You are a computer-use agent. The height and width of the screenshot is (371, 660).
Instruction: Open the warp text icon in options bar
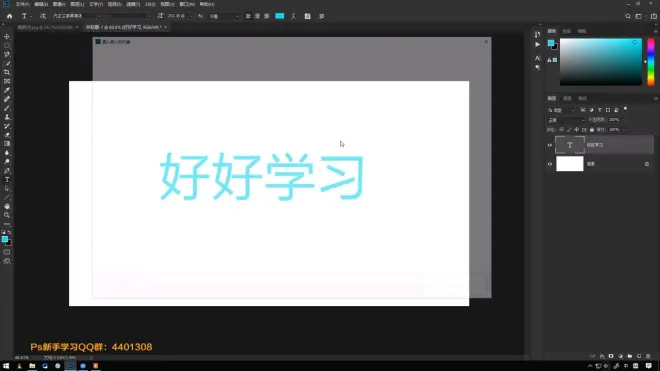coord(293,16)
